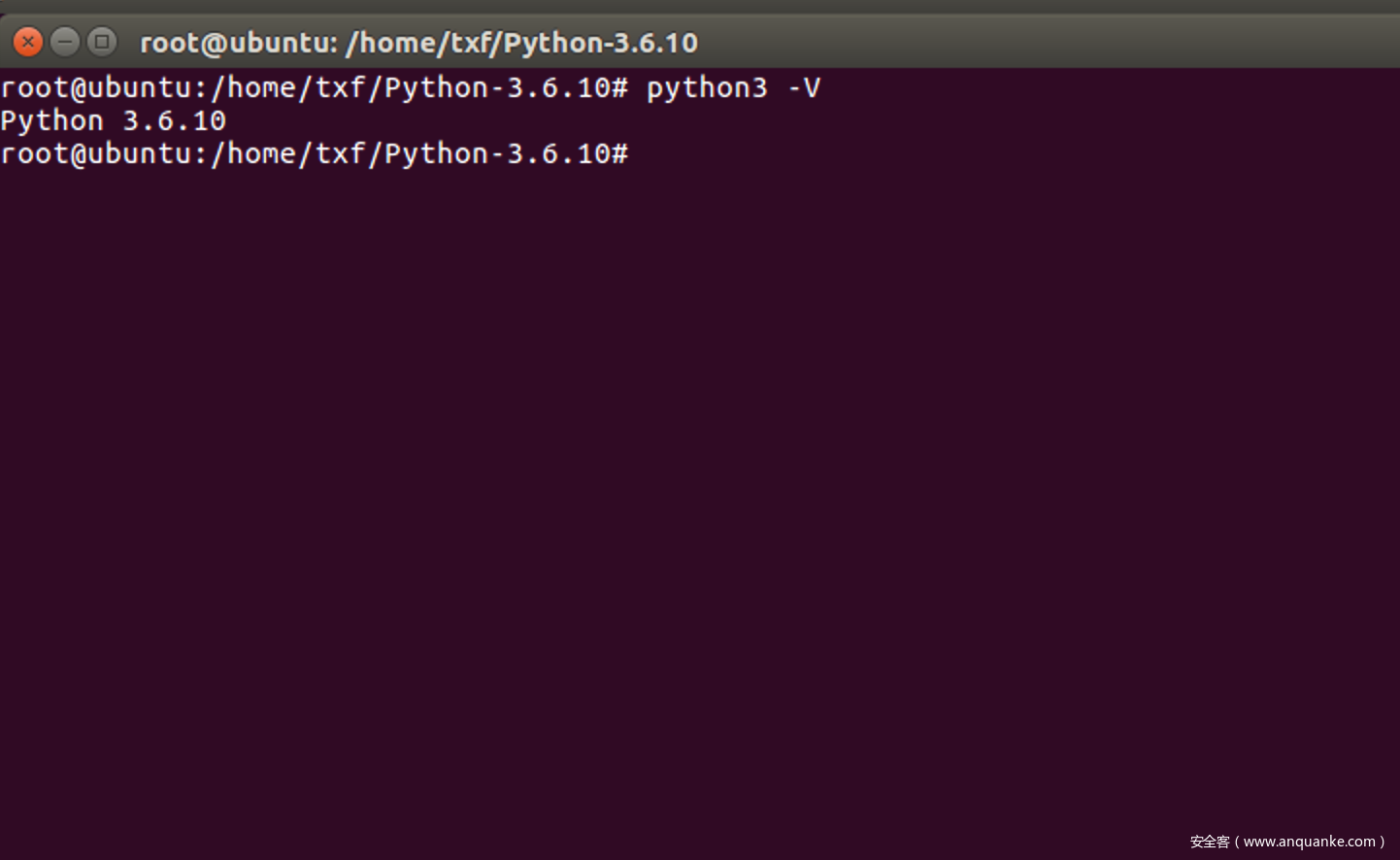Click the "3.6.10" version number in the output
This screenshot has height=860, width=1400.
(x=175, y=121)
